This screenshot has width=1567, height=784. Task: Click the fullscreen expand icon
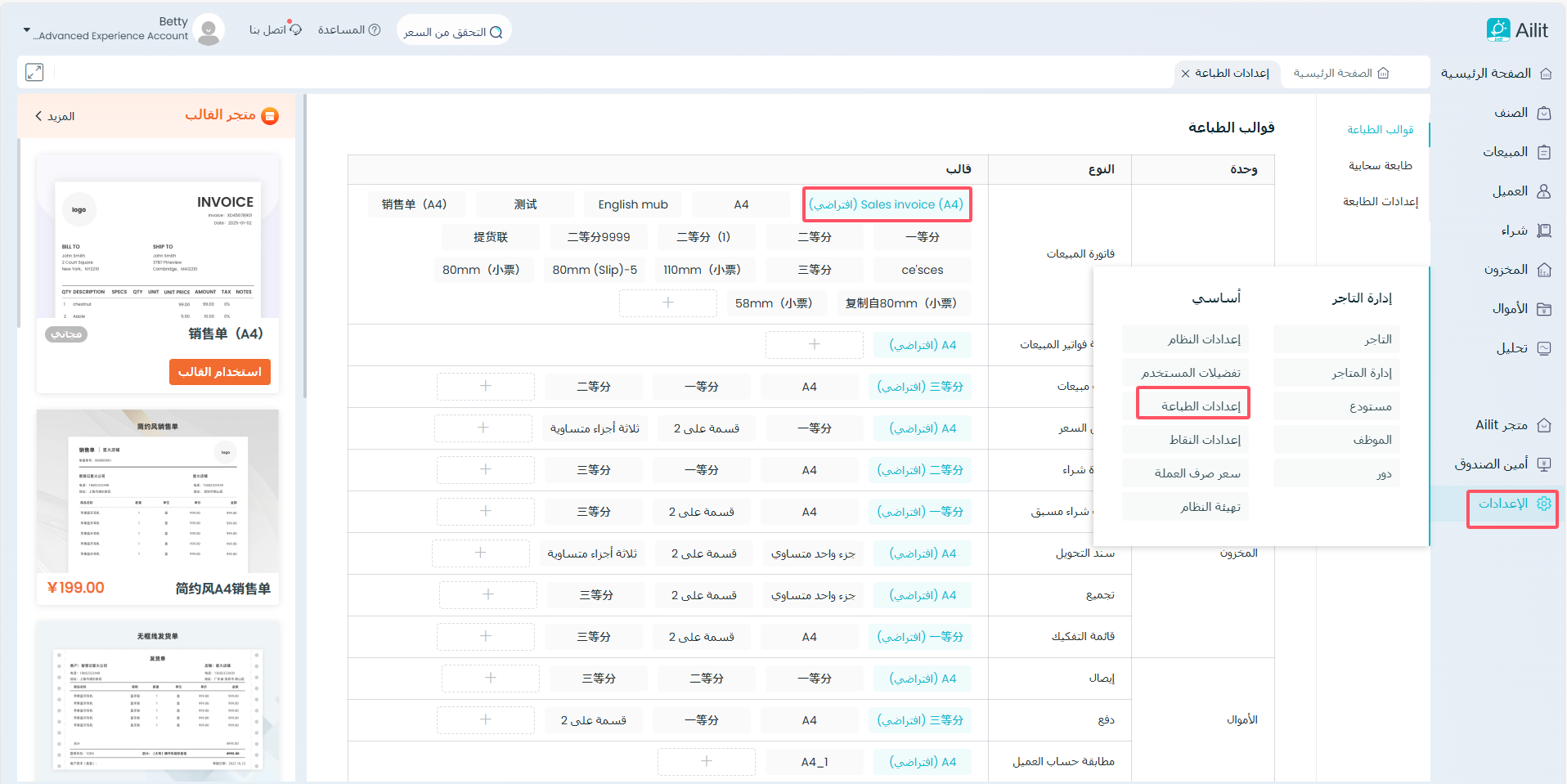coord(34,72)
